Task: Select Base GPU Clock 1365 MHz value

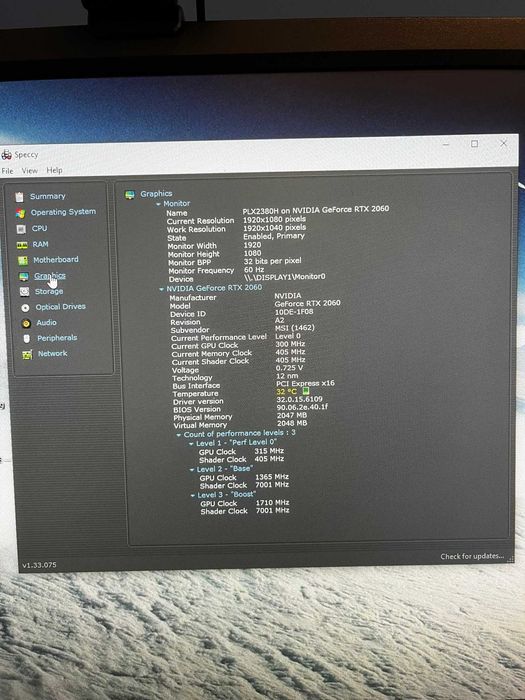Action: [x=272, y=477]
